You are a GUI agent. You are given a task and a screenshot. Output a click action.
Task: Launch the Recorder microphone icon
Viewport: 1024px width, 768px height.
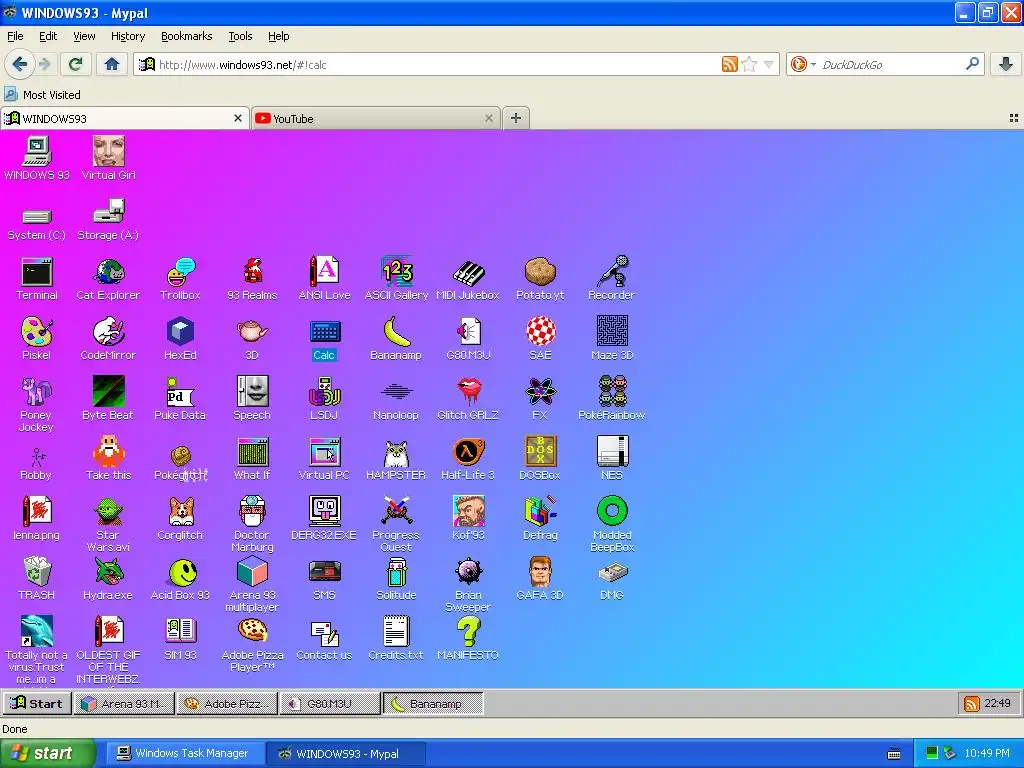click(612, 279)
